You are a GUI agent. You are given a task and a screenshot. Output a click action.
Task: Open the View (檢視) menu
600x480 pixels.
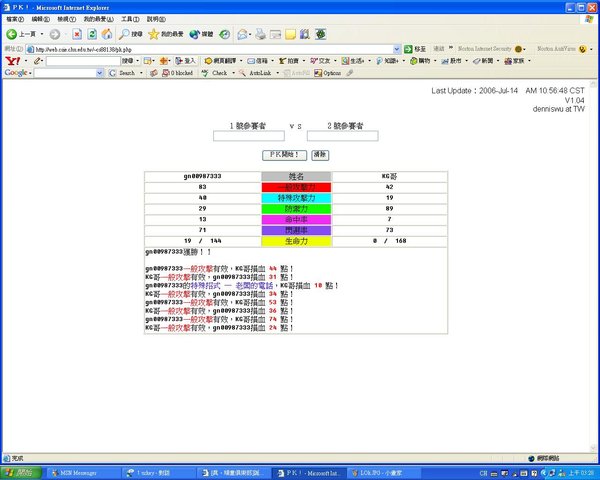click(x=67, y=19)
